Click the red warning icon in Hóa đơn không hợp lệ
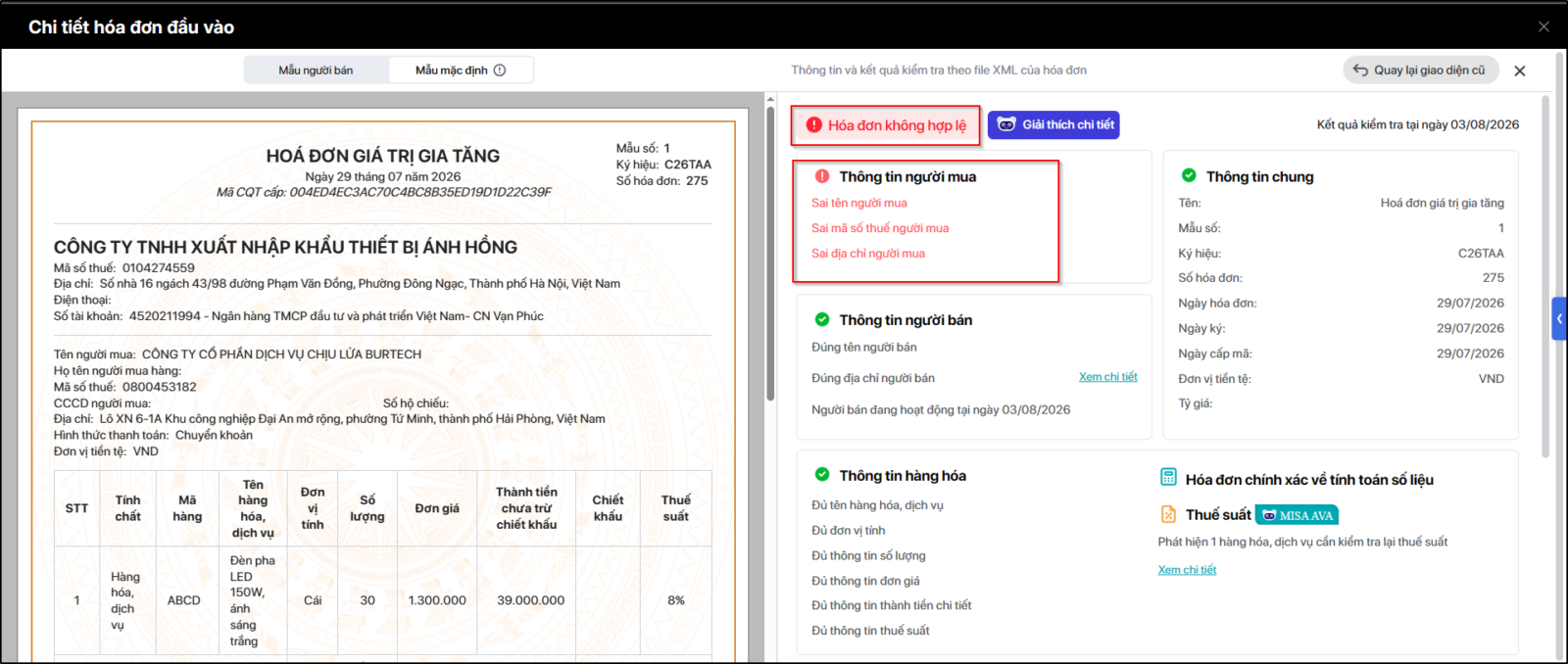 (814, 125)
